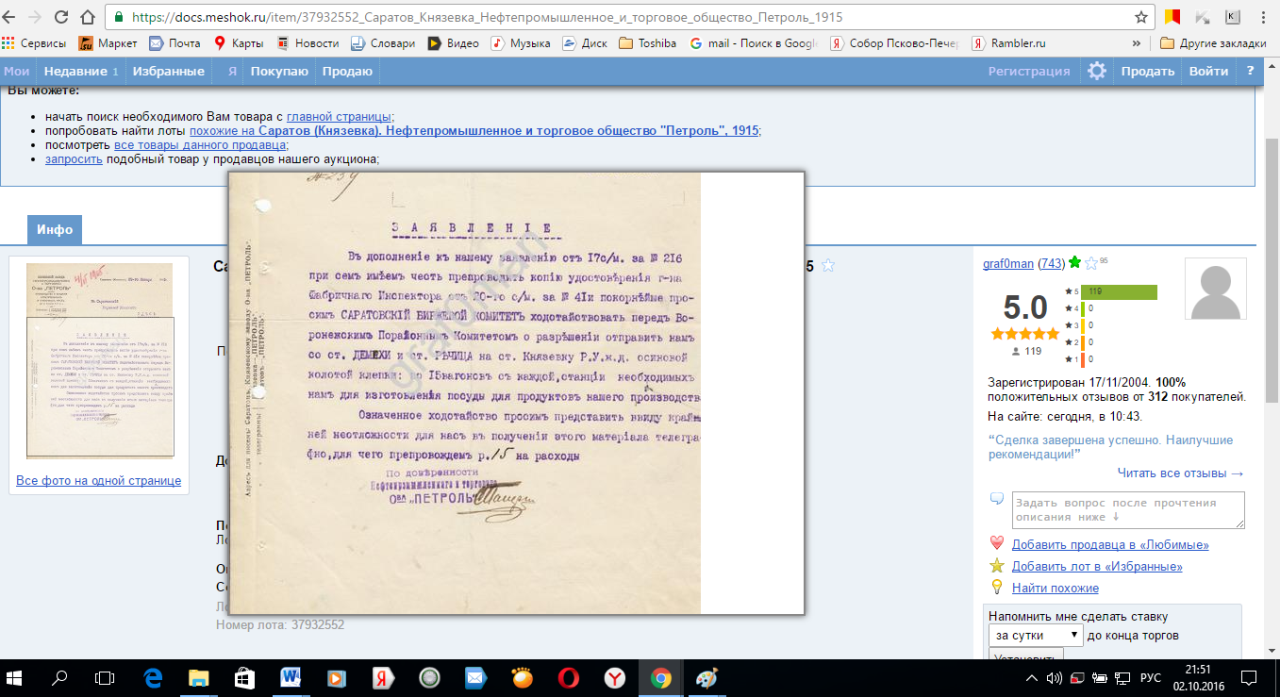Open the Покупаю menu item

(279, 71)
